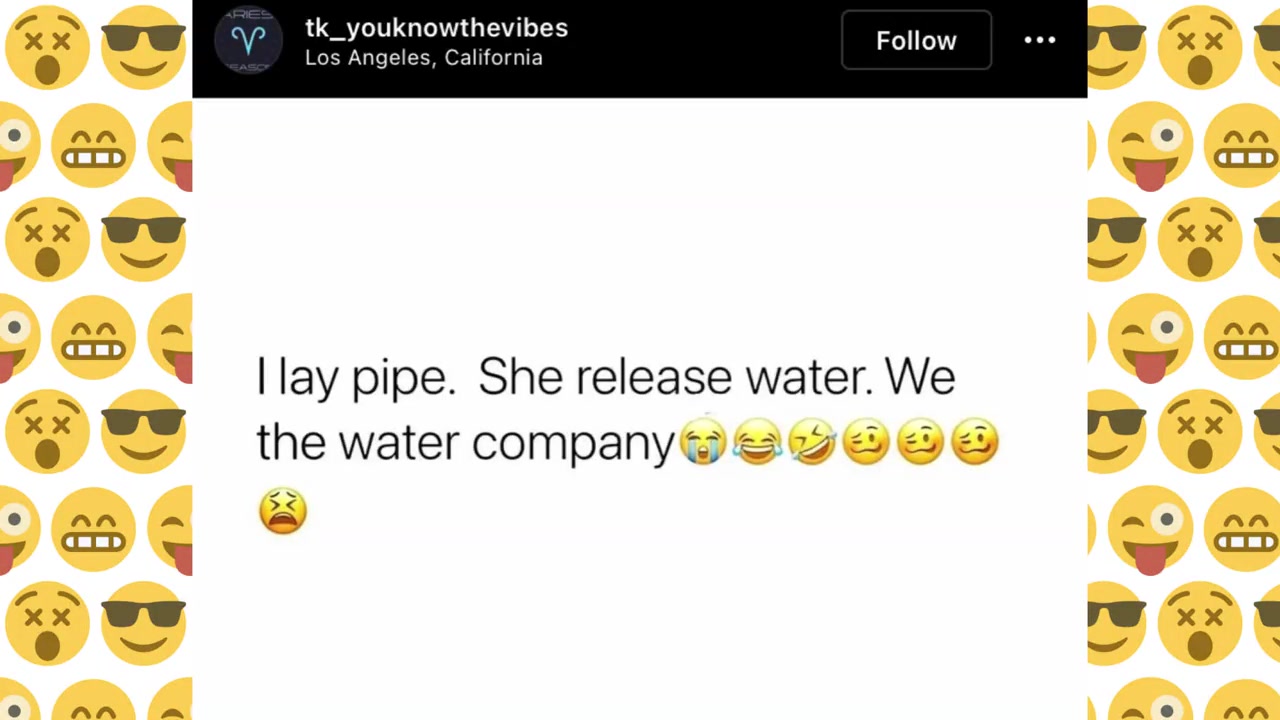1280x720 pixels.
Task: Click the word "lay" in the post
Action: pos(307,379)
